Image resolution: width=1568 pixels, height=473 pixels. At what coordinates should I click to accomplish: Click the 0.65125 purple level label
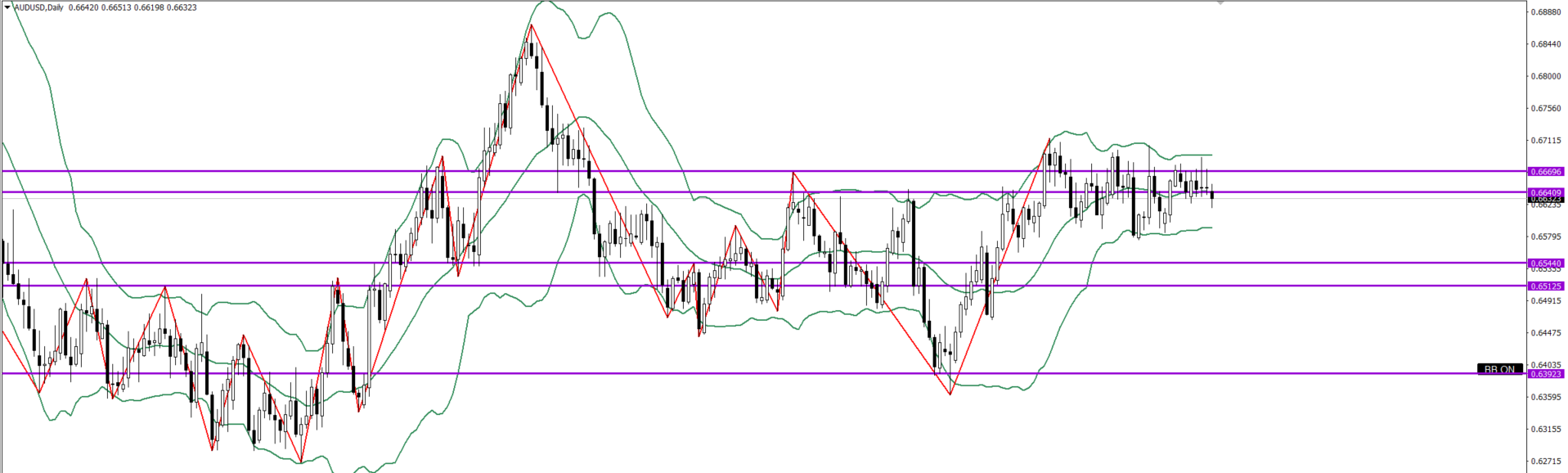[x=1546, y=286]
